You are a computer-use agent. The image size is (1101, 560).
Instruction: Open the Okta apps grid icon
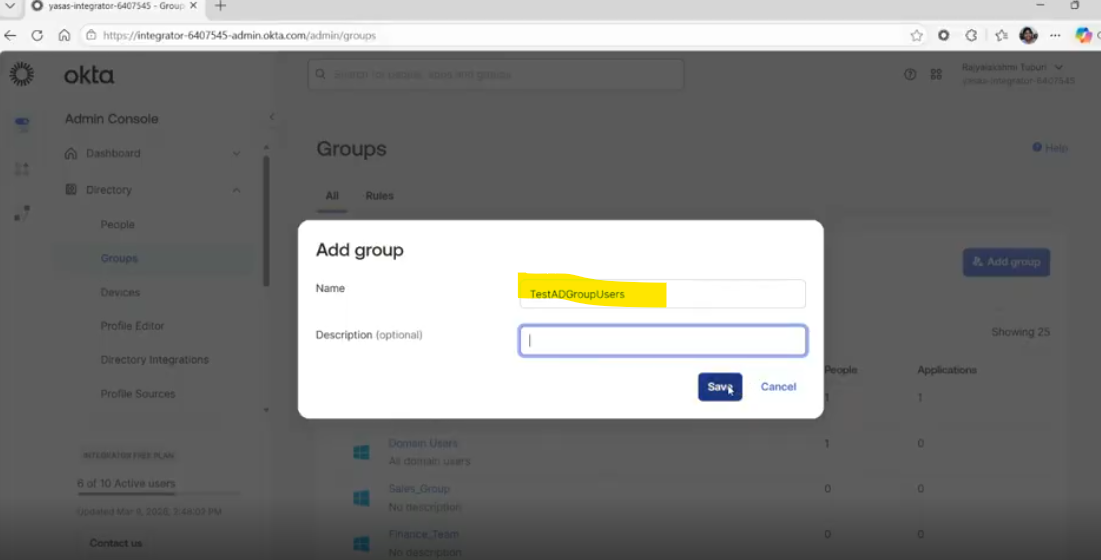point(936,74)
